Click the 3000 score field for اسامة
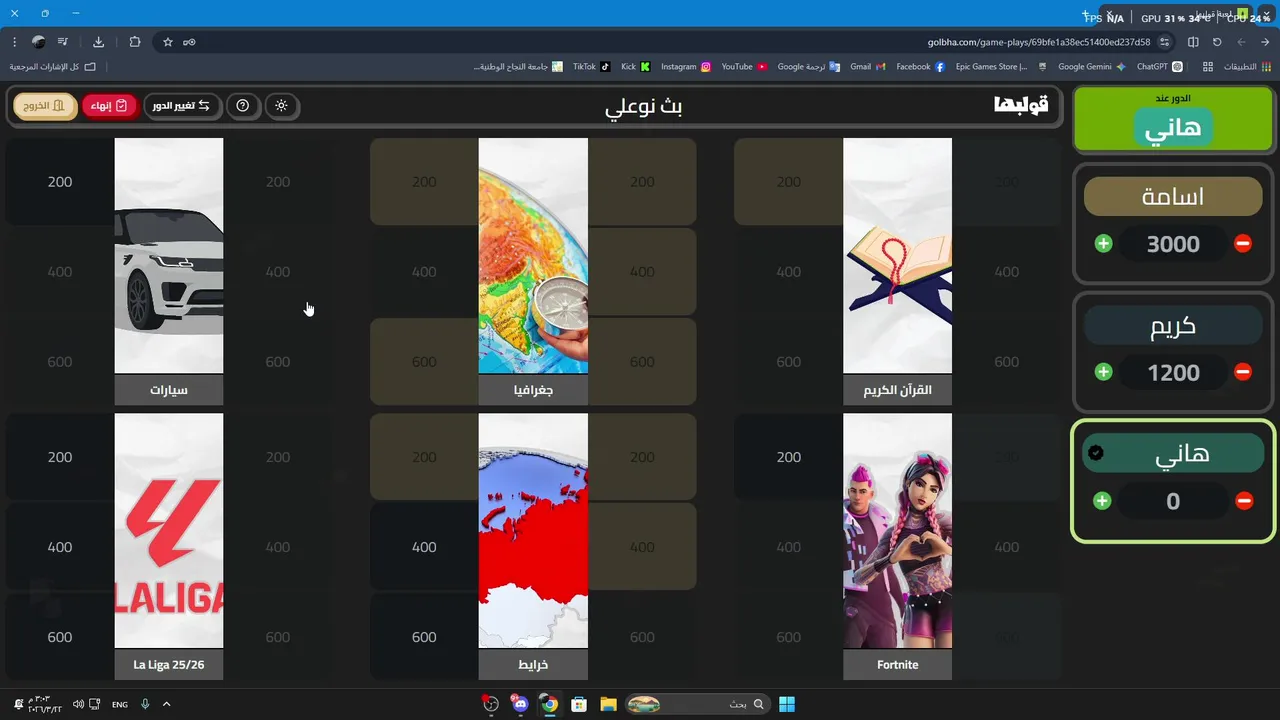1280x720 pixels. click(1173, 244)
